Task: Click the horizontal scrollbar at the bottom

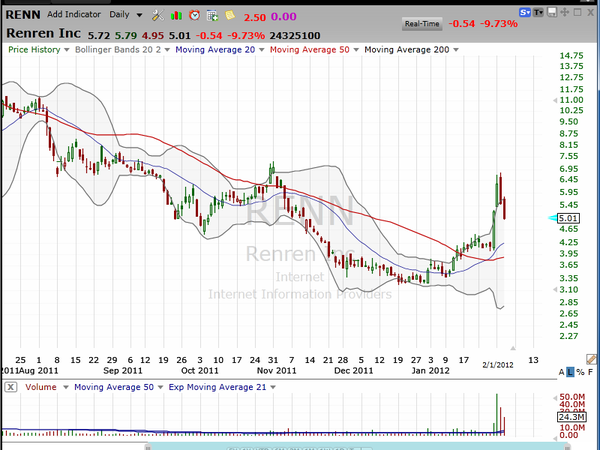Action: (358, 447)
